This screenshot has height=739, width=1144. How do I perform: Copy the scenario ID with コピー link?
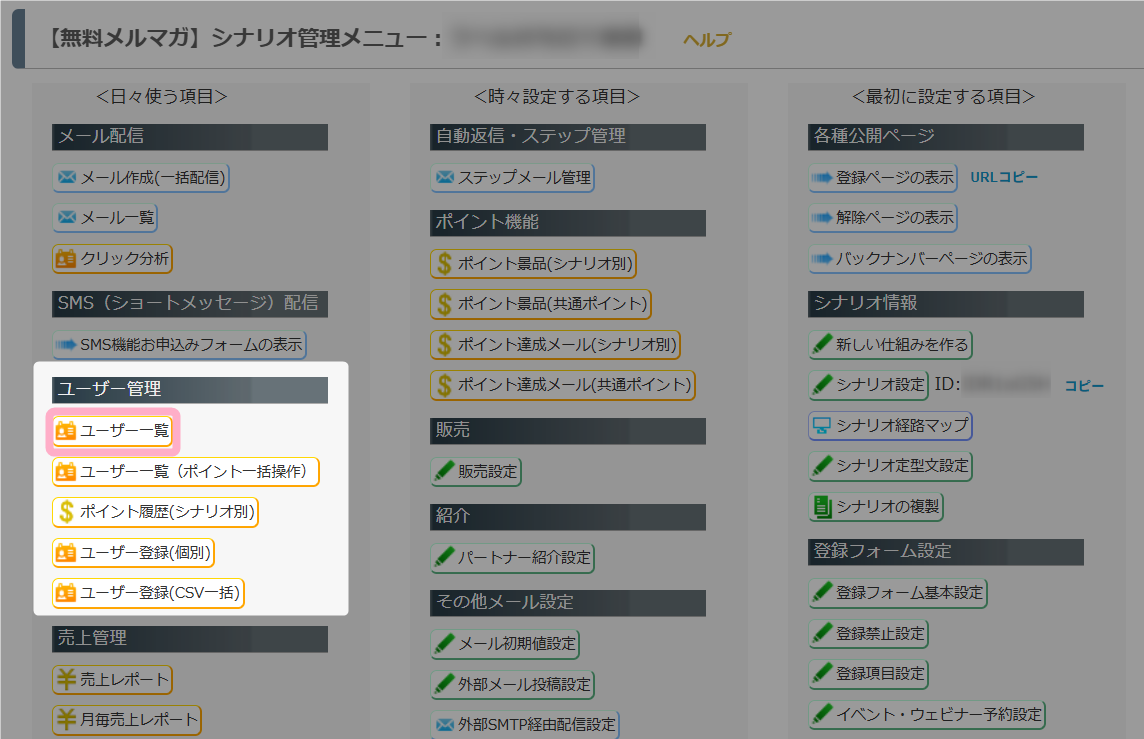tap(1084, 385)
